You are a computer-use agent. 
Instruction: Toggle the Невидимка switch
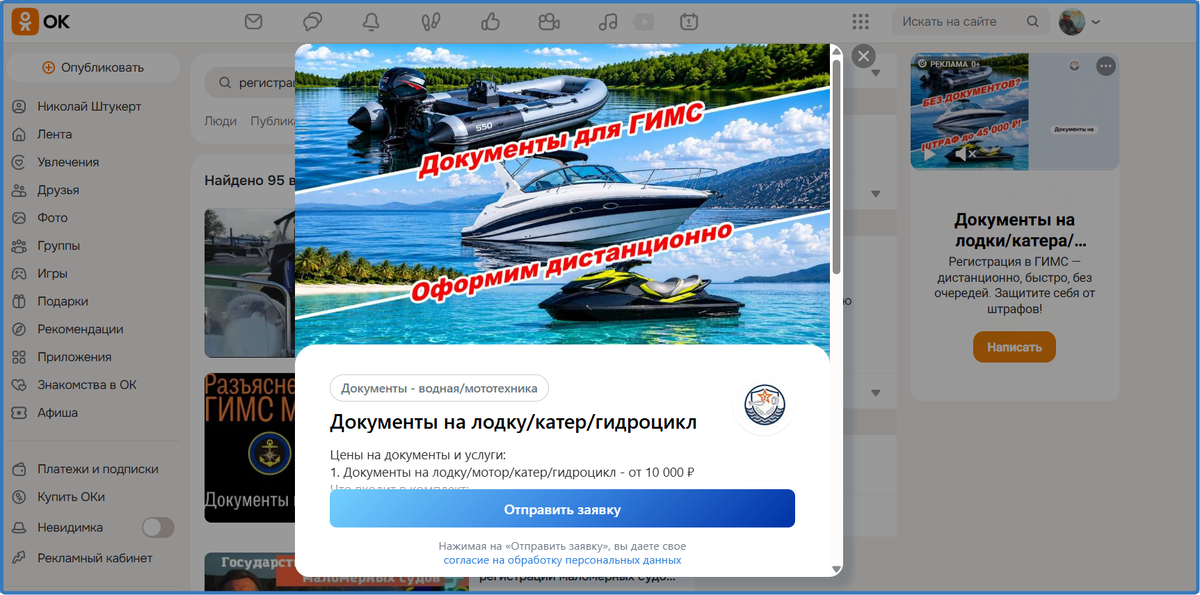(x=158, y=527)
